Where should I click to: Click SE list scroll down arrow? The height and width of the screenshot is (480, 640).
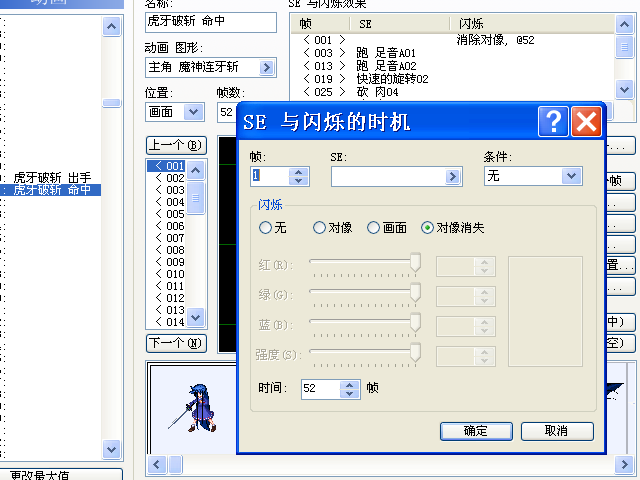coord(624,89)
